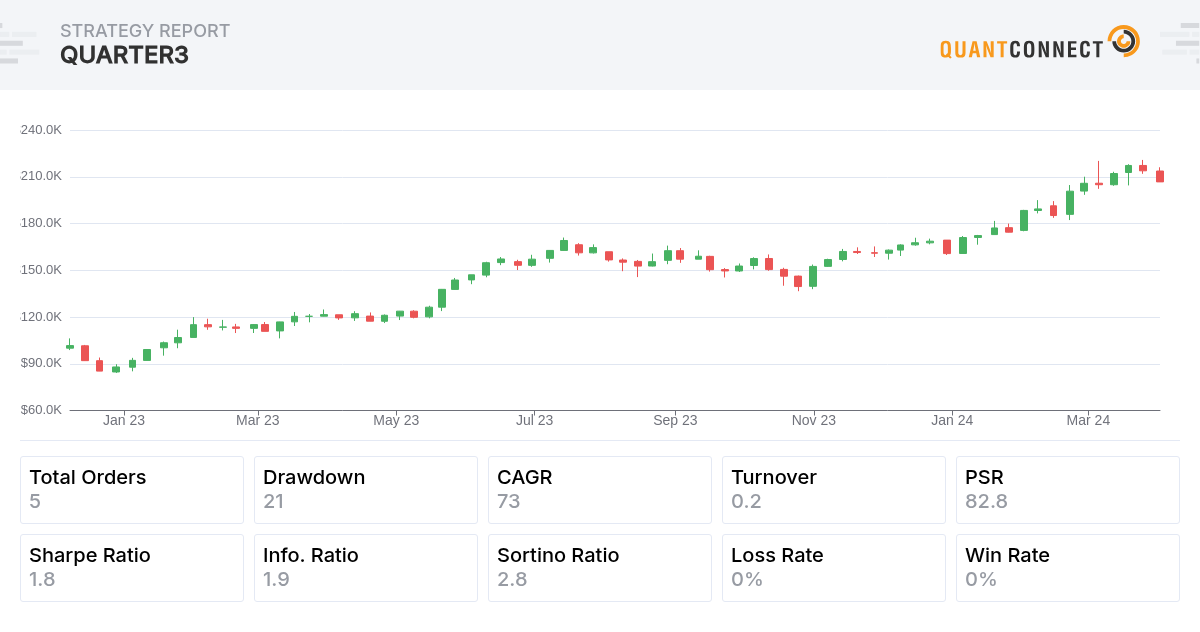Click the 240.0K y-axis label
Viewport: 1200px width, 632px height.
[41, 130]
